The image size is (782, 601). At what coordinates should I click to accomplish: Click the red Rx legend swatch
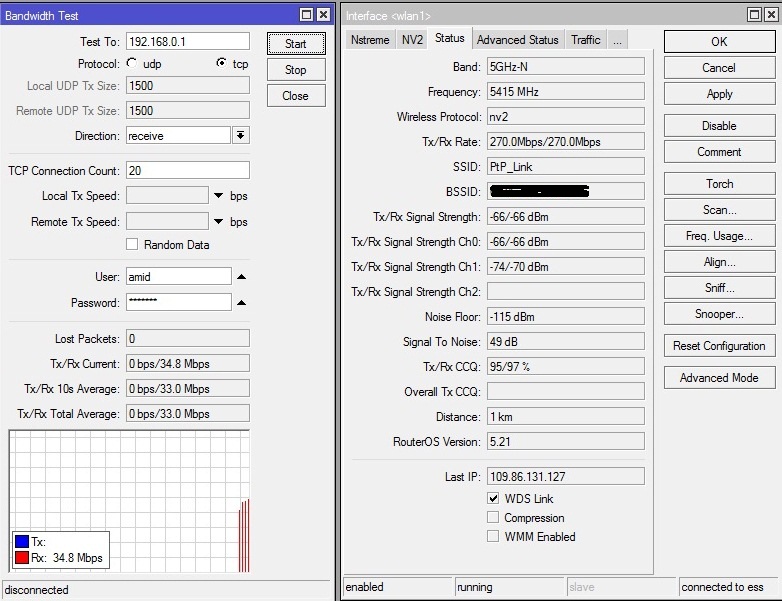coord(22,558)
